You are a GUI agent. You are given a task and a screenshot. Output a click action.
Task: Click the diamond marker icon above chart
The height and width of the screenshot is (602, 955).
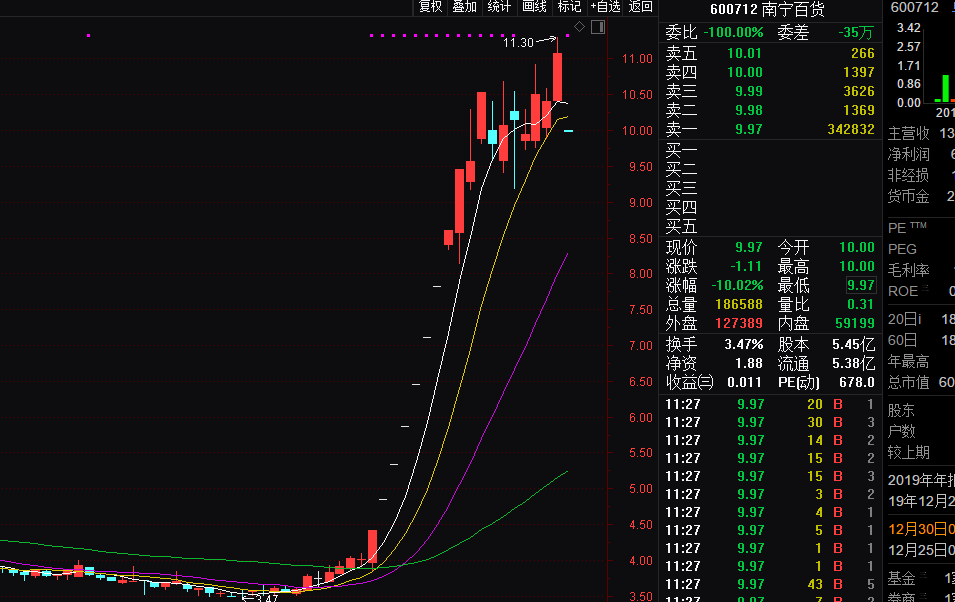(579, 27)
